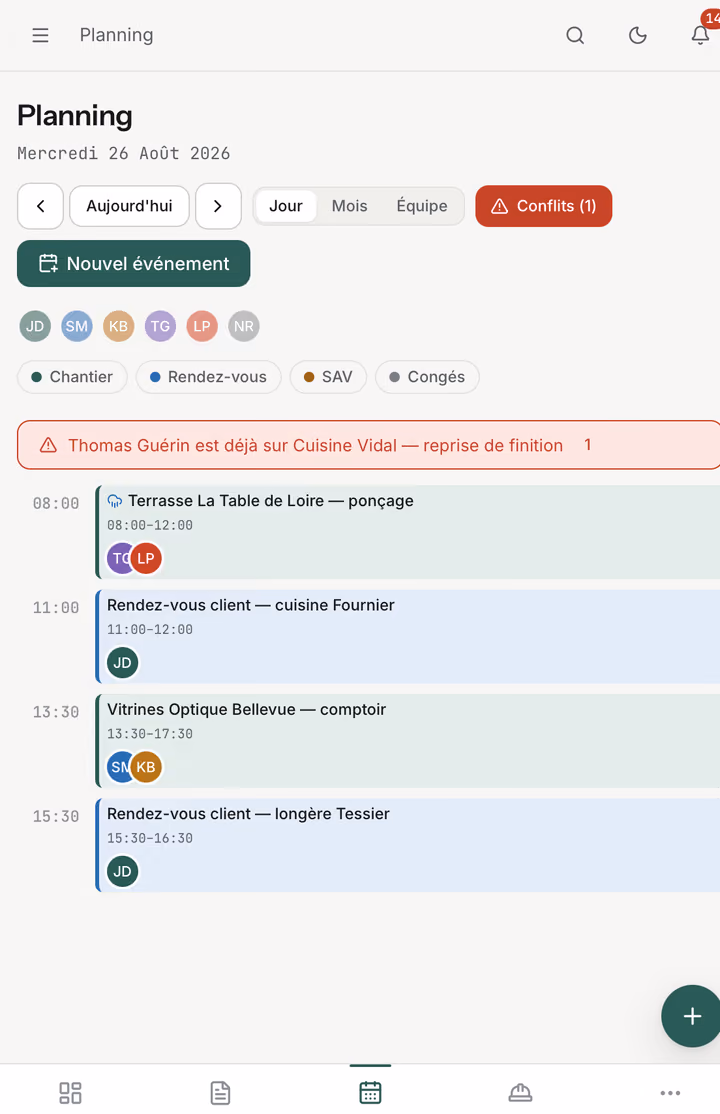
Task: Open the calendar tab in bottom bar
Action: click(370, 1093)
